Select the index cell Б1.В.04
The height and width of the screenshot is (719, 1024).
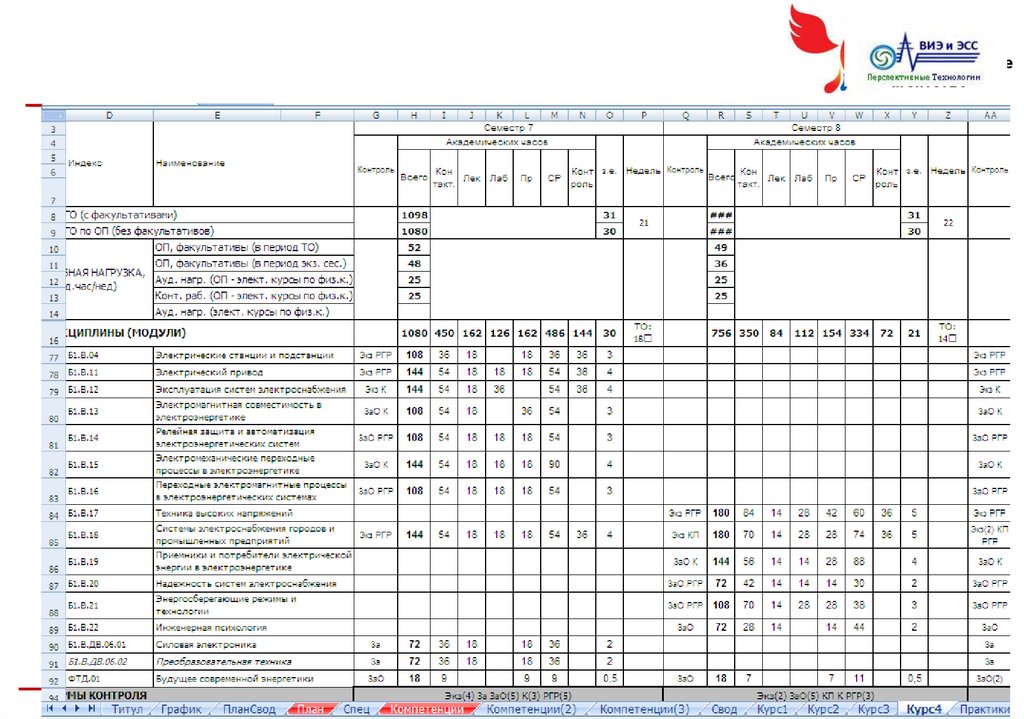pyautogui.click(x=109, y=355)
